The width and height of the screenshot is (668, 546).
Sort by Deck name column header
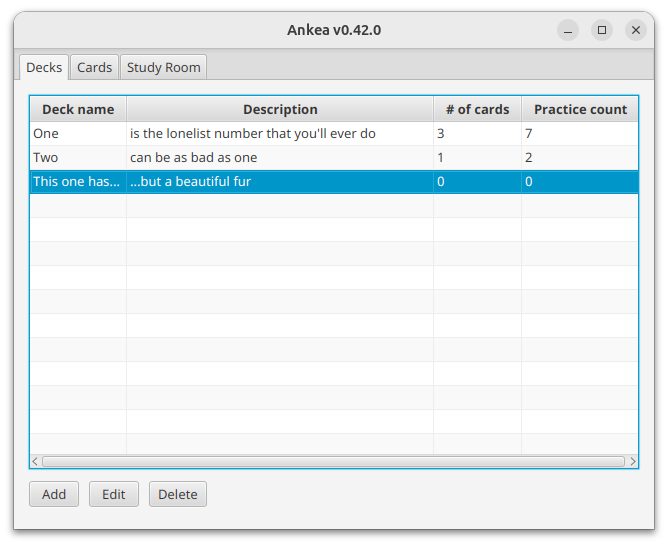[78, 109]
